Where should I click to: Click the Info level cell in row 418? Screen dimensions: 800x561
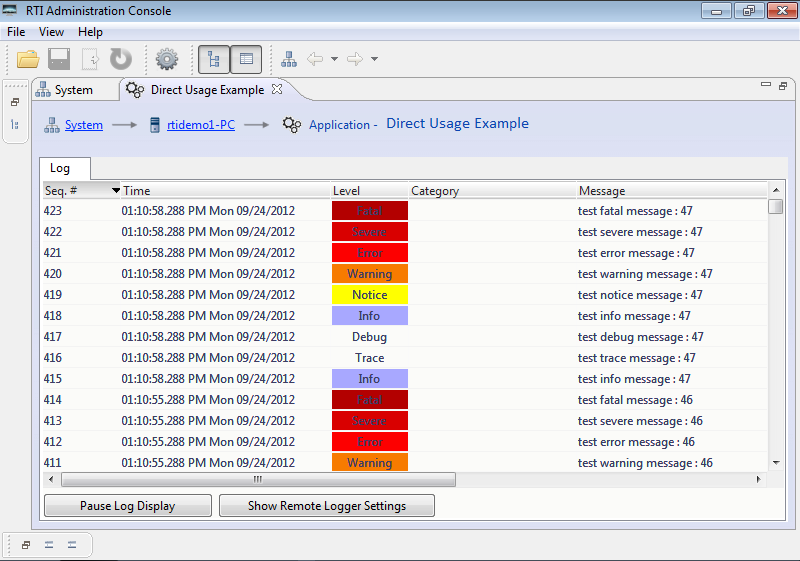click(369, 316)
